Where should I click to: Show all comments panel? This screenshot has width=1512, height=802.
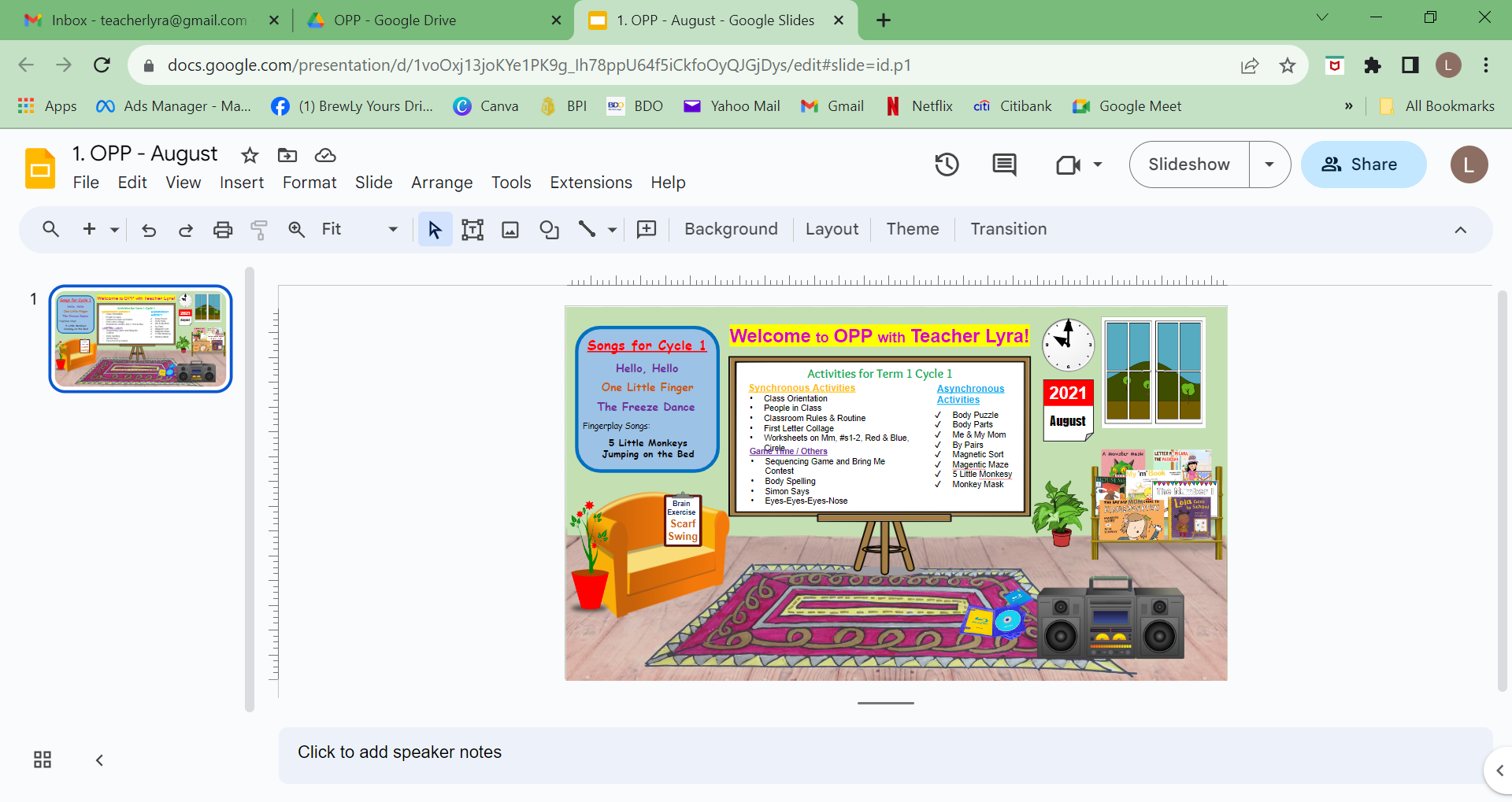pos(1004,164)
